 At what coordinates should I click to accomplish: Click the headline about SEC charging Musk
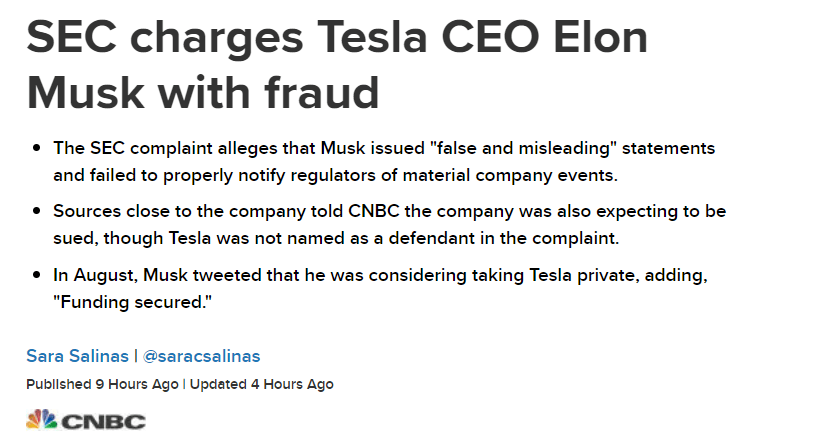pos(337,65)
